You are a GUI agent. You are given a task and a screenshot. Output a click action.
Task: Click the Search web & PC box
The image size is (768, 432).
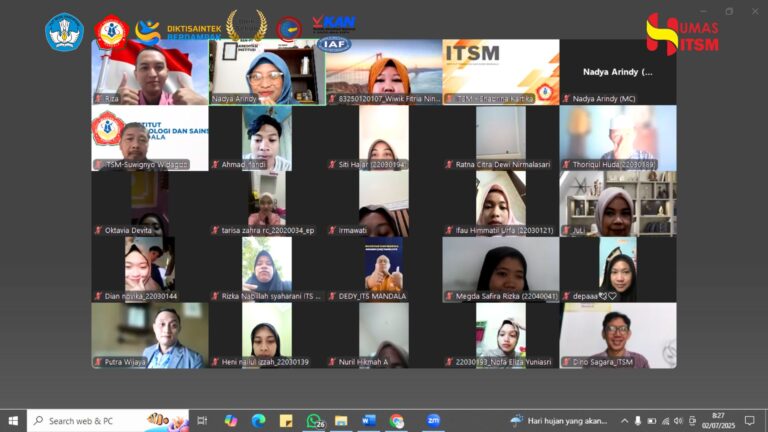(108, 421)
